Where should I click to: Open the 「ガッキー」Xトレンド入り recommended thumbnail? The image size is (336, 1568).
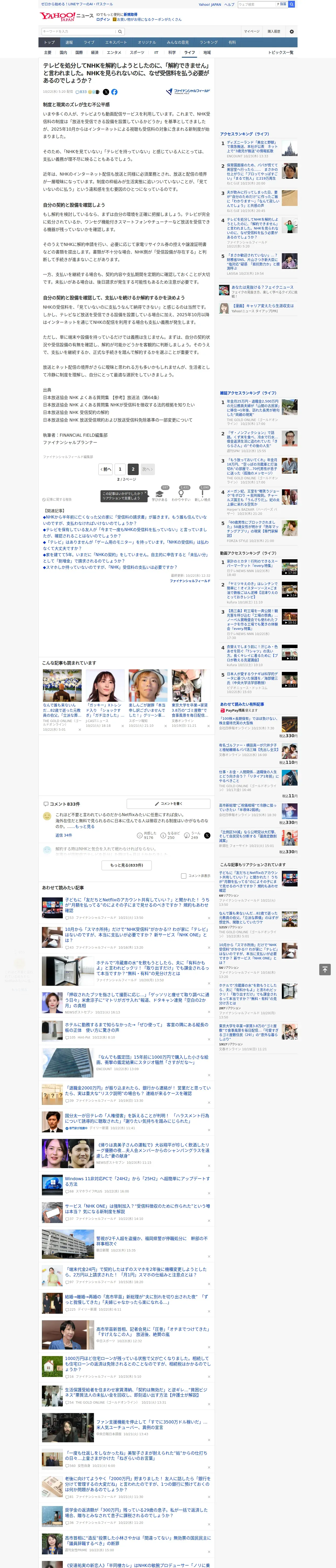[105, 686]
